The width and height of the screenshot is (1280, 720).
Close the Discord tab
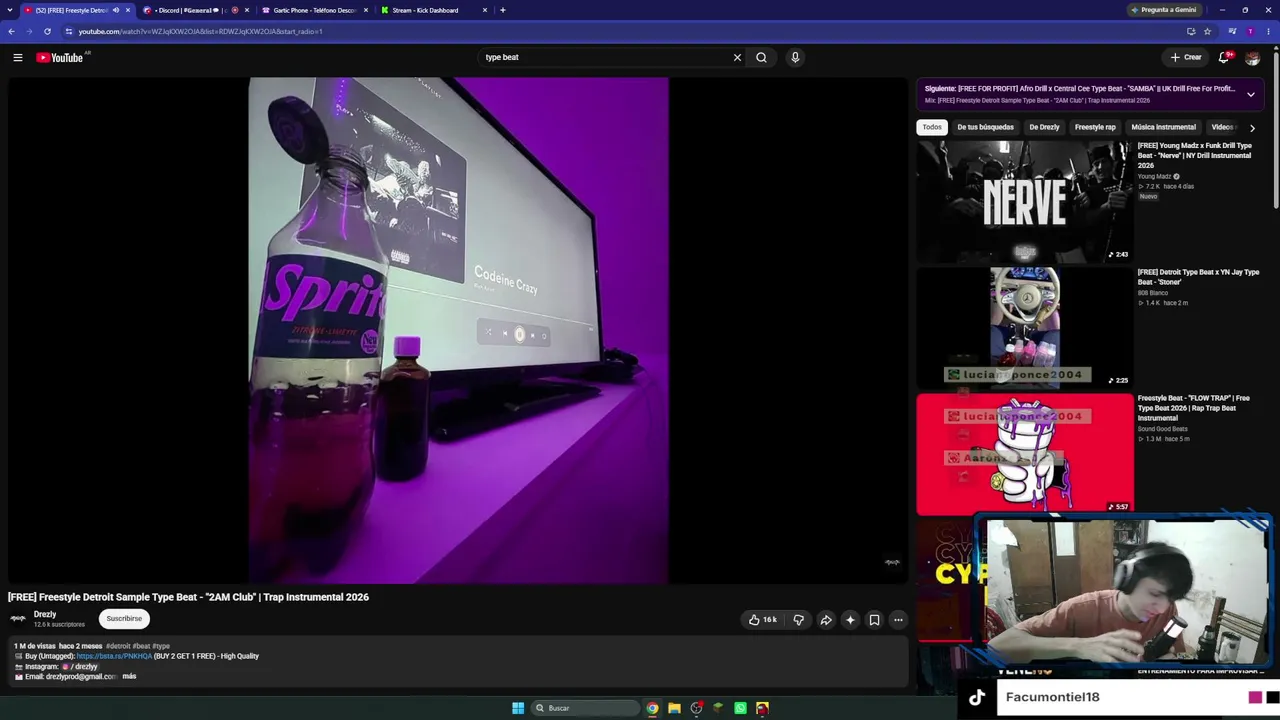tap(247, 10)
